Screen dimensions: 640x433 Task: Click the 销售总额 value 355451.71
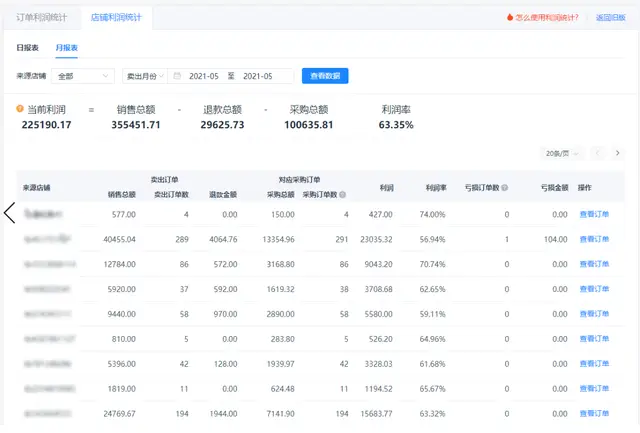tap(136, 125)
